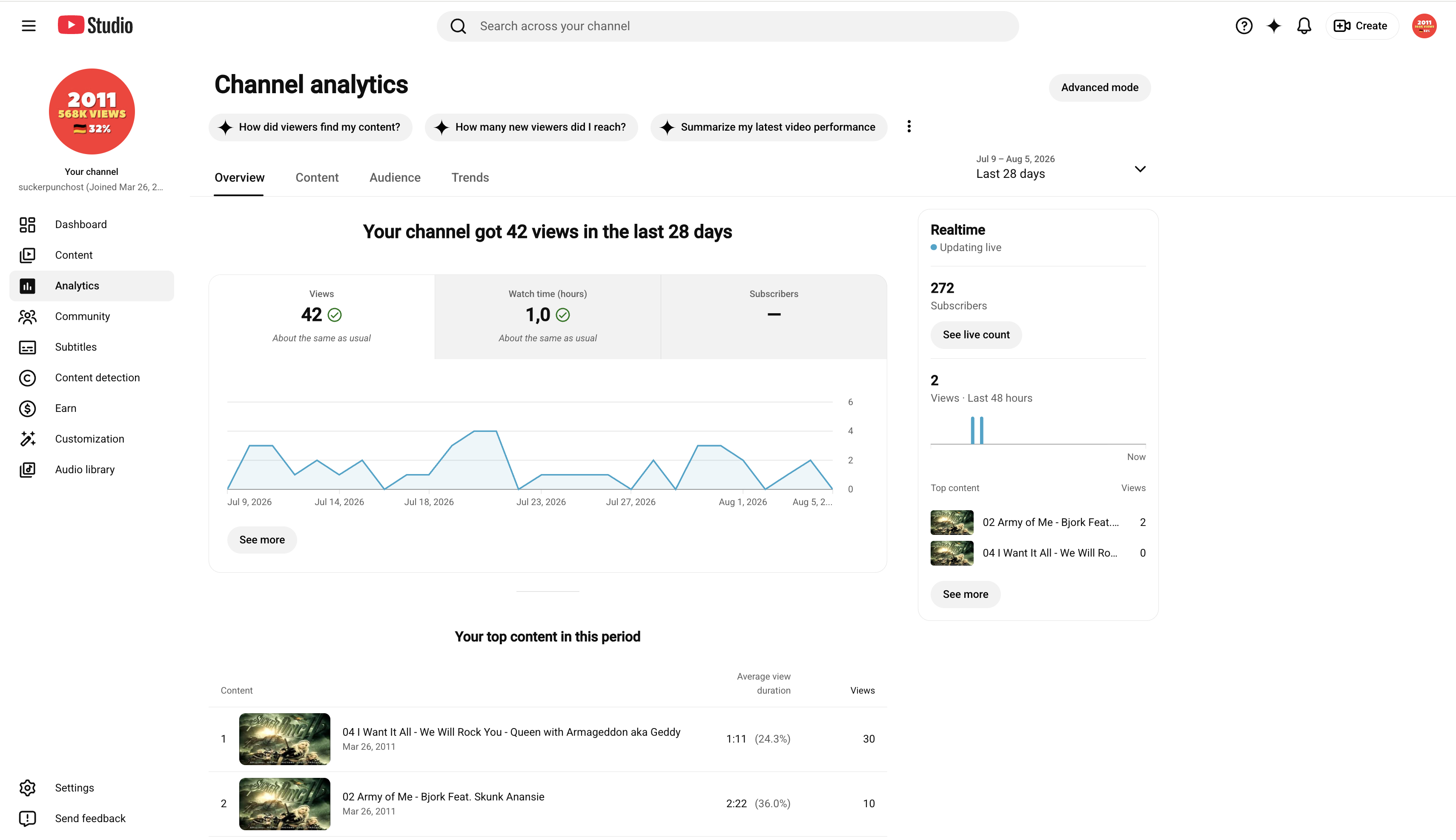Click the Audio library icon

27,469
